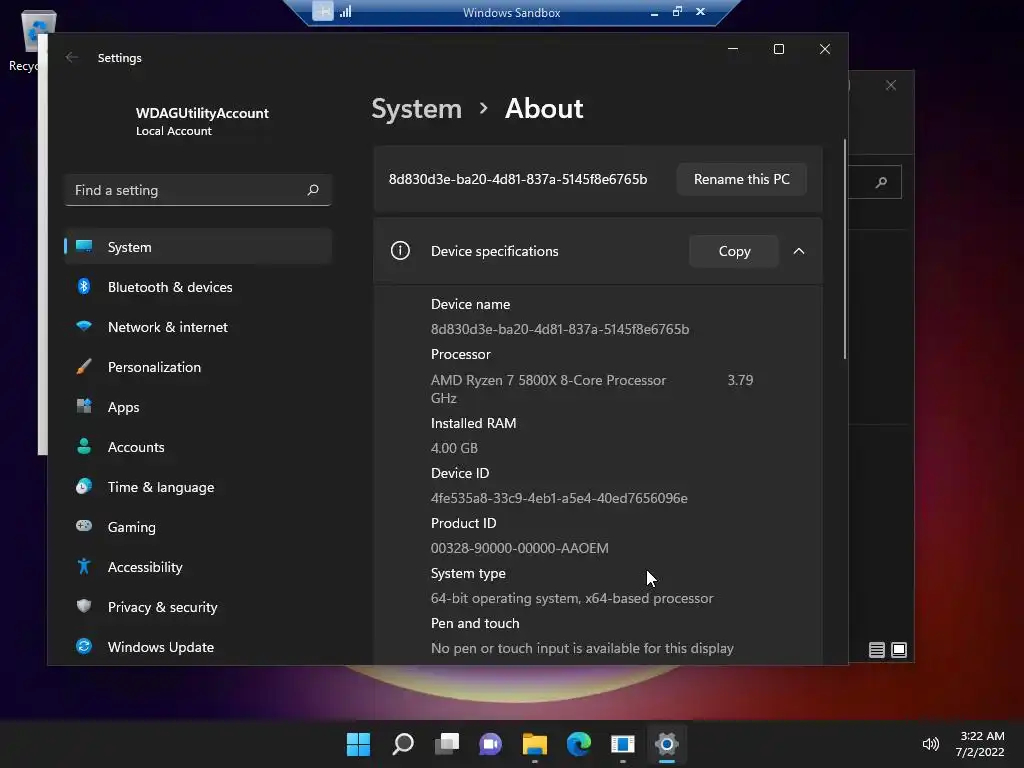Click the signal bars icon in Sandbox title bar

click(345, 11)
